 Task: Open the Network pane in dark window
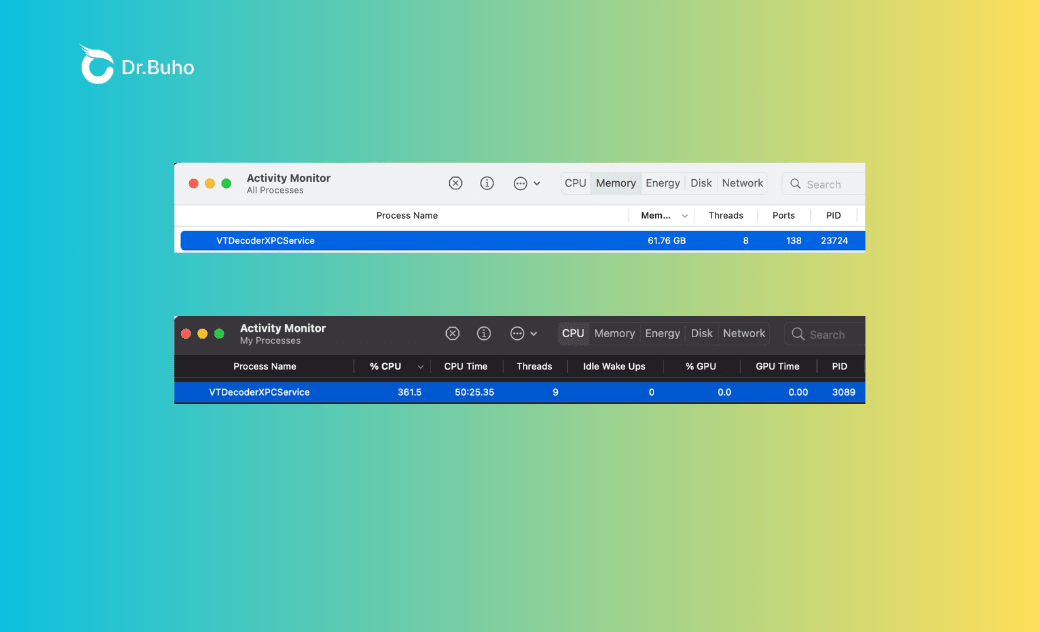click(x=744, y=333)
